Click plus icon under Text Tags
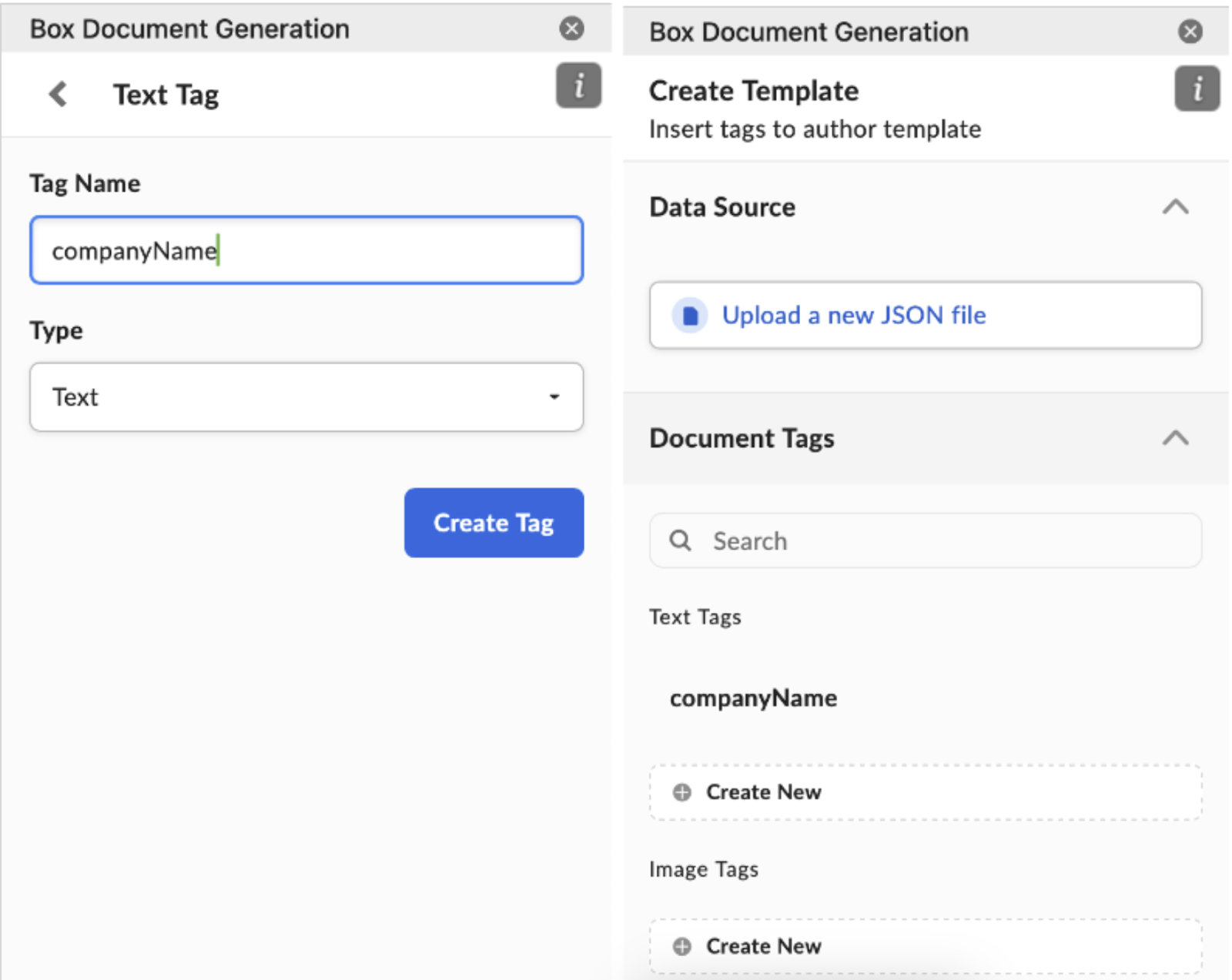1232x980 pixels. pyautogui.click(x=681, y=792)
